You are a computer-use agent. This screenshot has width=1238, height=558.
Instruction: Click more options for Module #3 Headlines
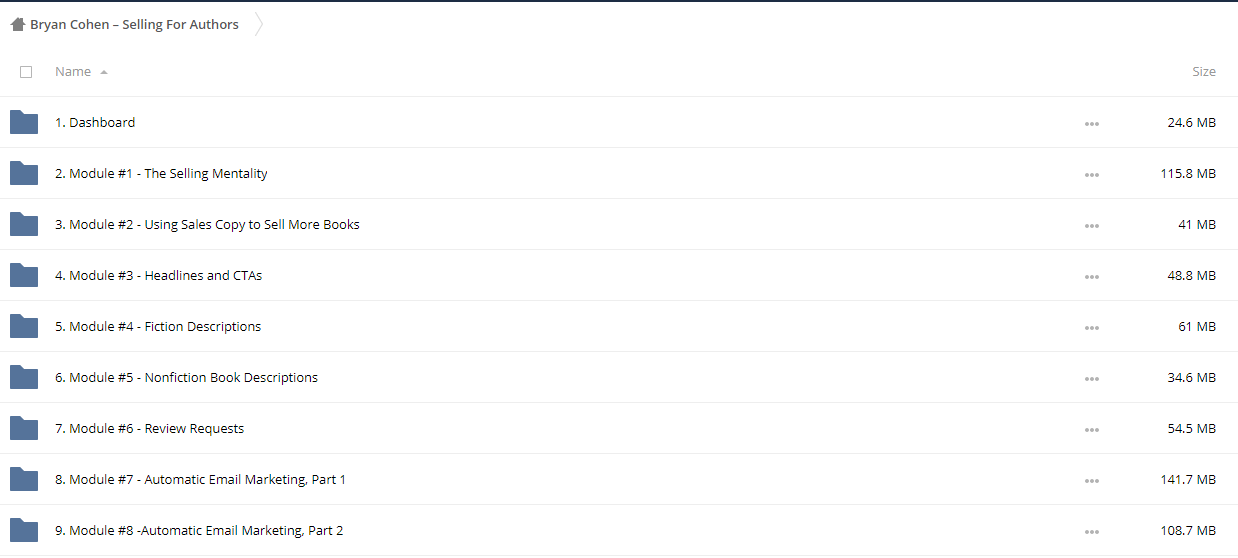point(1091,277)
